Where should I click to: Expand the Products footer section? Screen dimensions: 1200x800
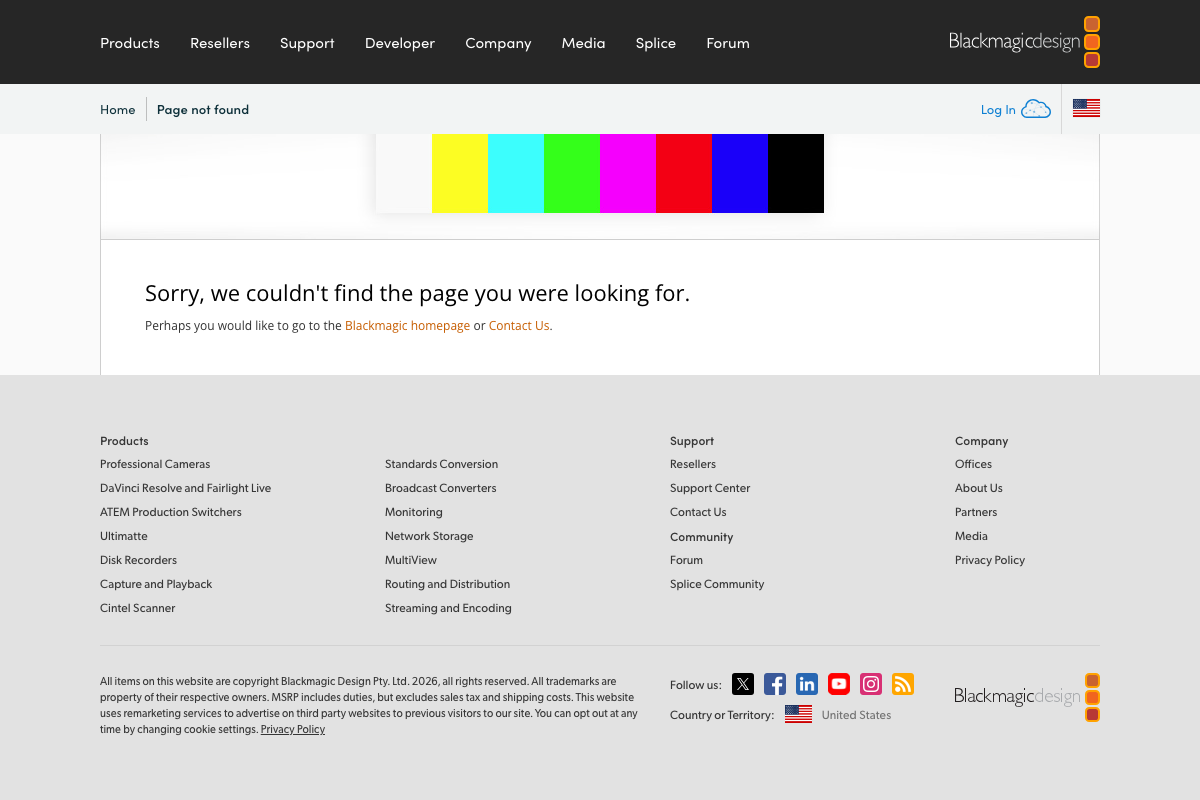click(x=124, y=441)
